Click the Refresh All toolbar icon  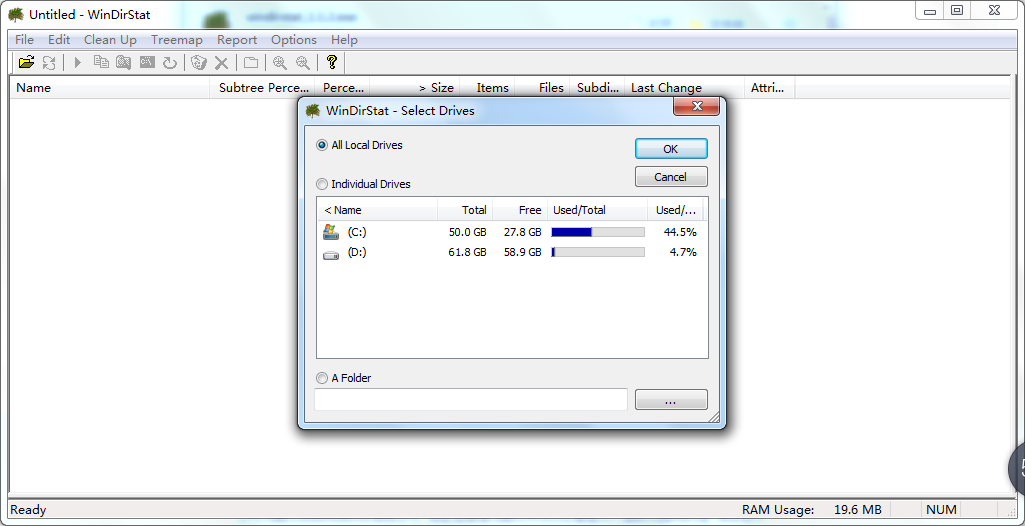[x=49, y=63]
